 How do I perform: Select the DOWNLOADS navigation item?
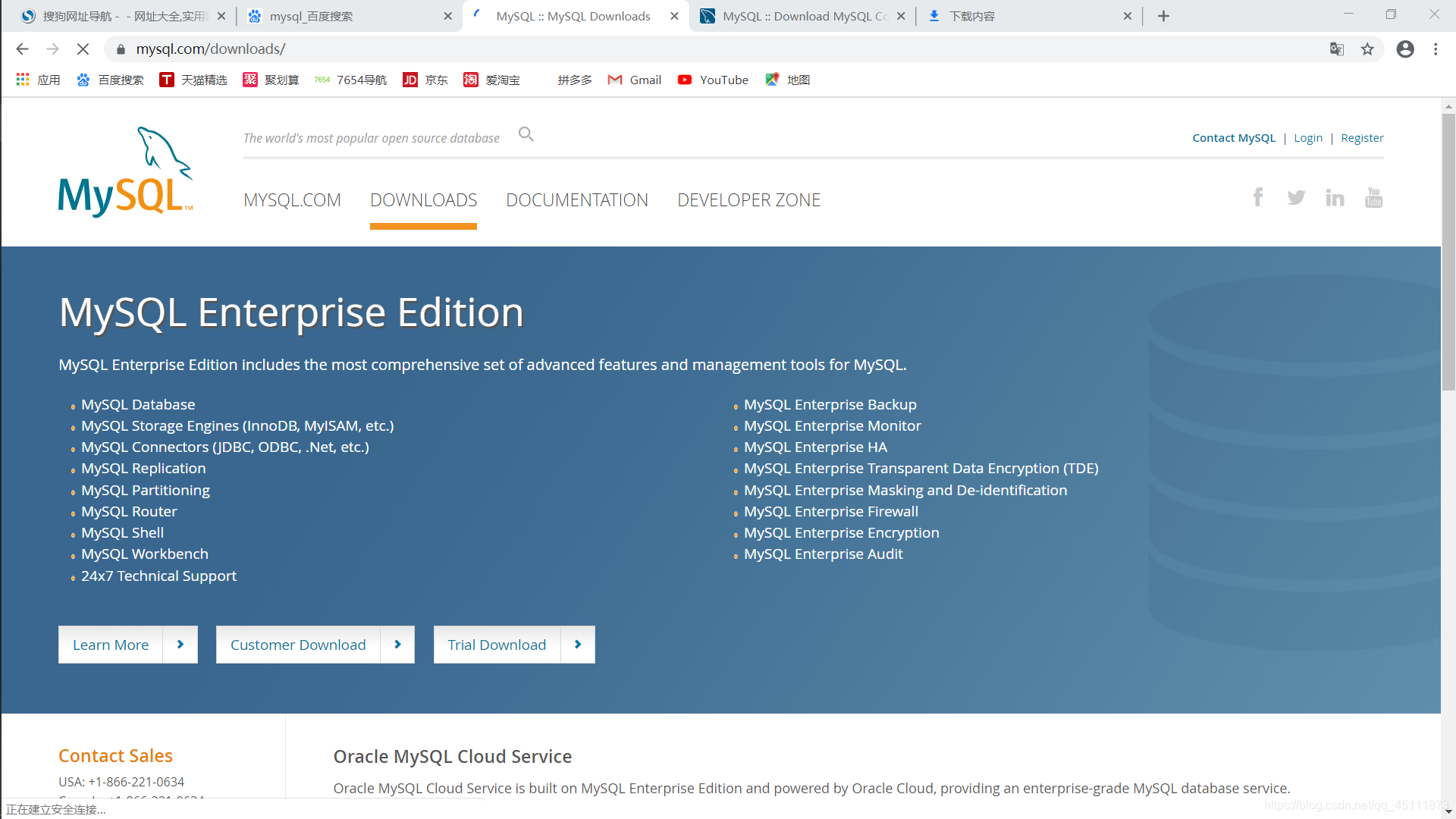(x=423, y=200)
